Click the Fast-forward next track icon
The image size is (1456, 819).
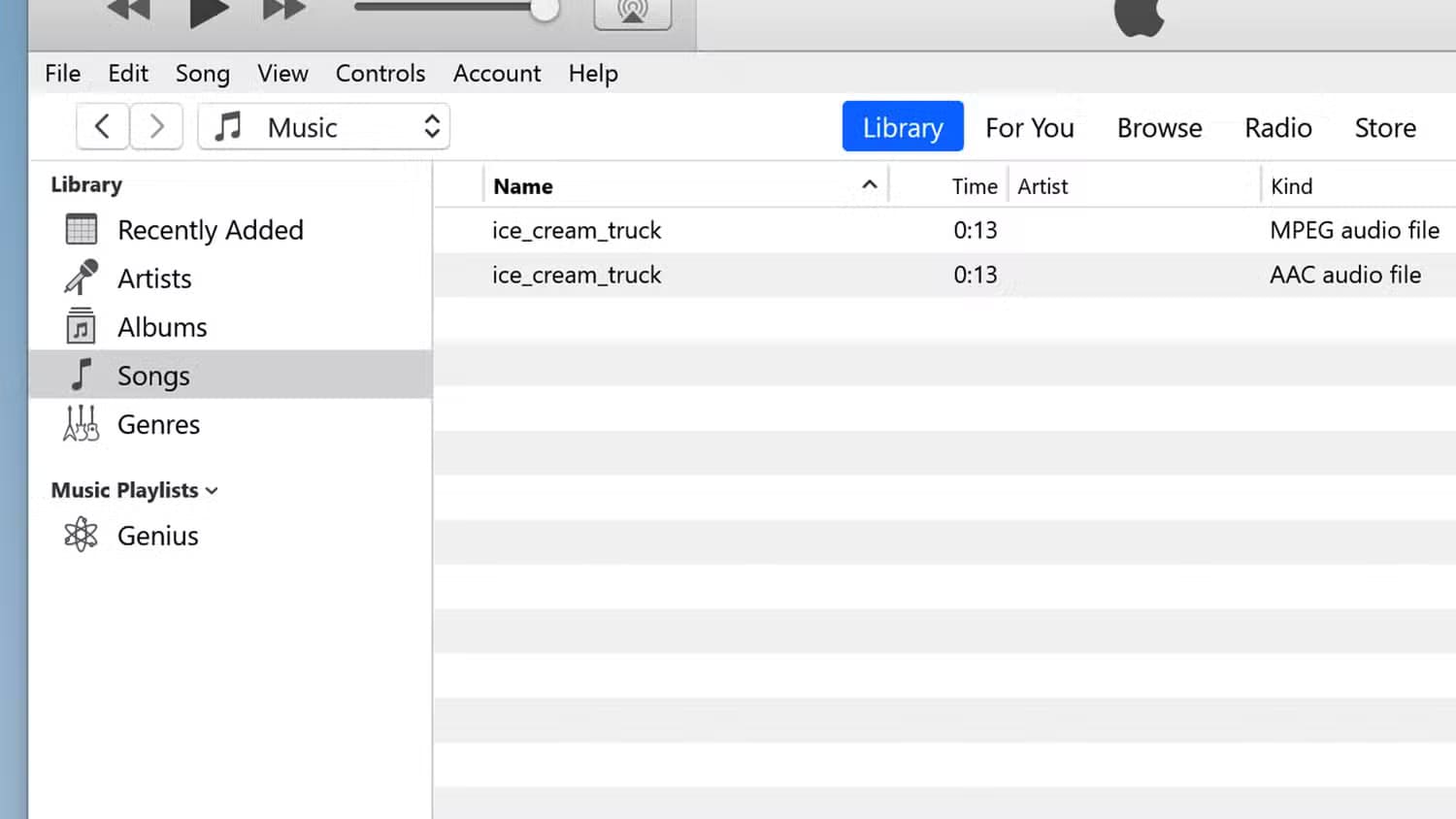[x=283, y=10]
